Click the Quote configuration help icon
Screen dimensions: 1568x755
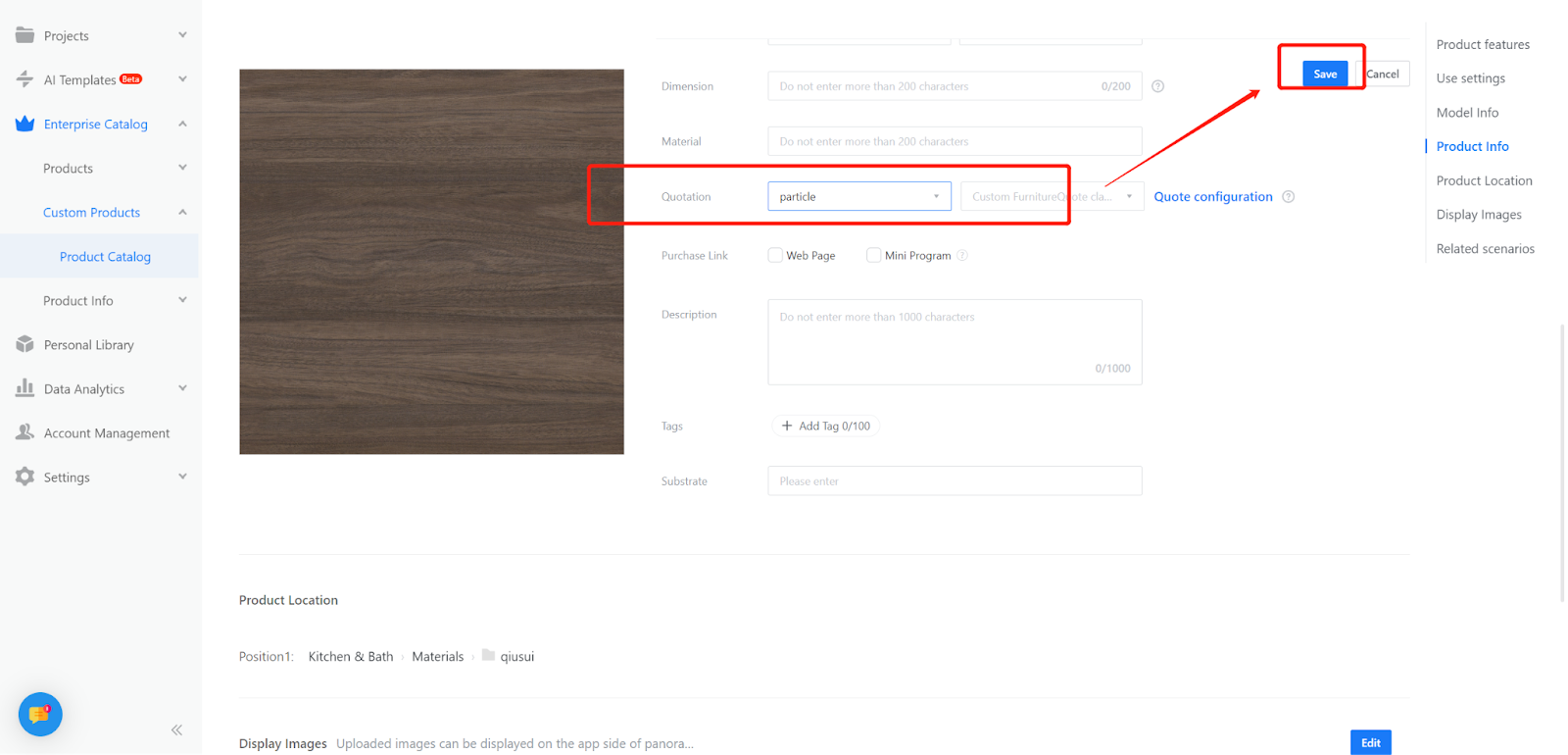(1289, 197)
